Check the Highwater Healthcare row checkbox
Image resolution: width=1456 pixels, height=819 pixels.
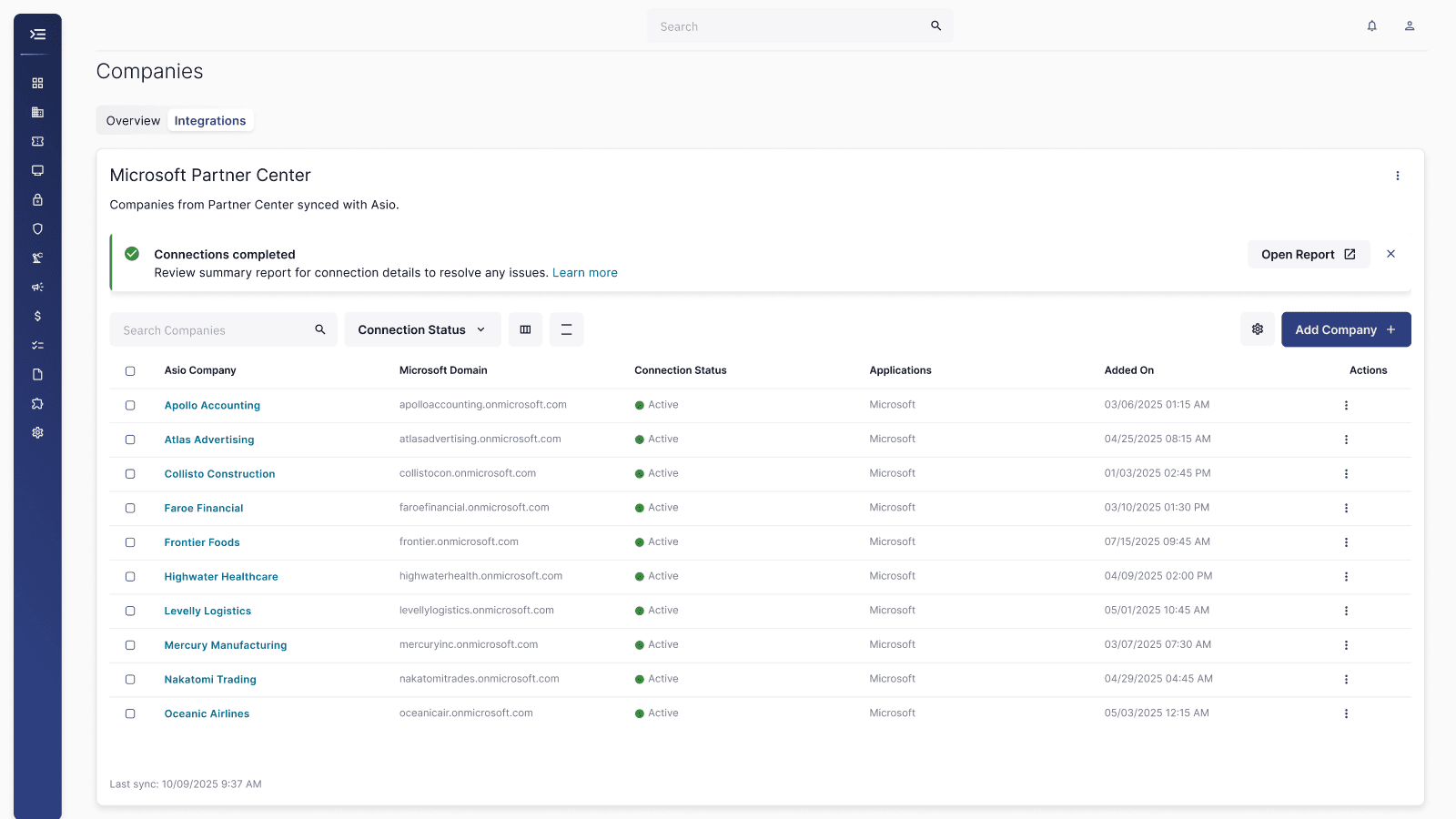[130, 577]
